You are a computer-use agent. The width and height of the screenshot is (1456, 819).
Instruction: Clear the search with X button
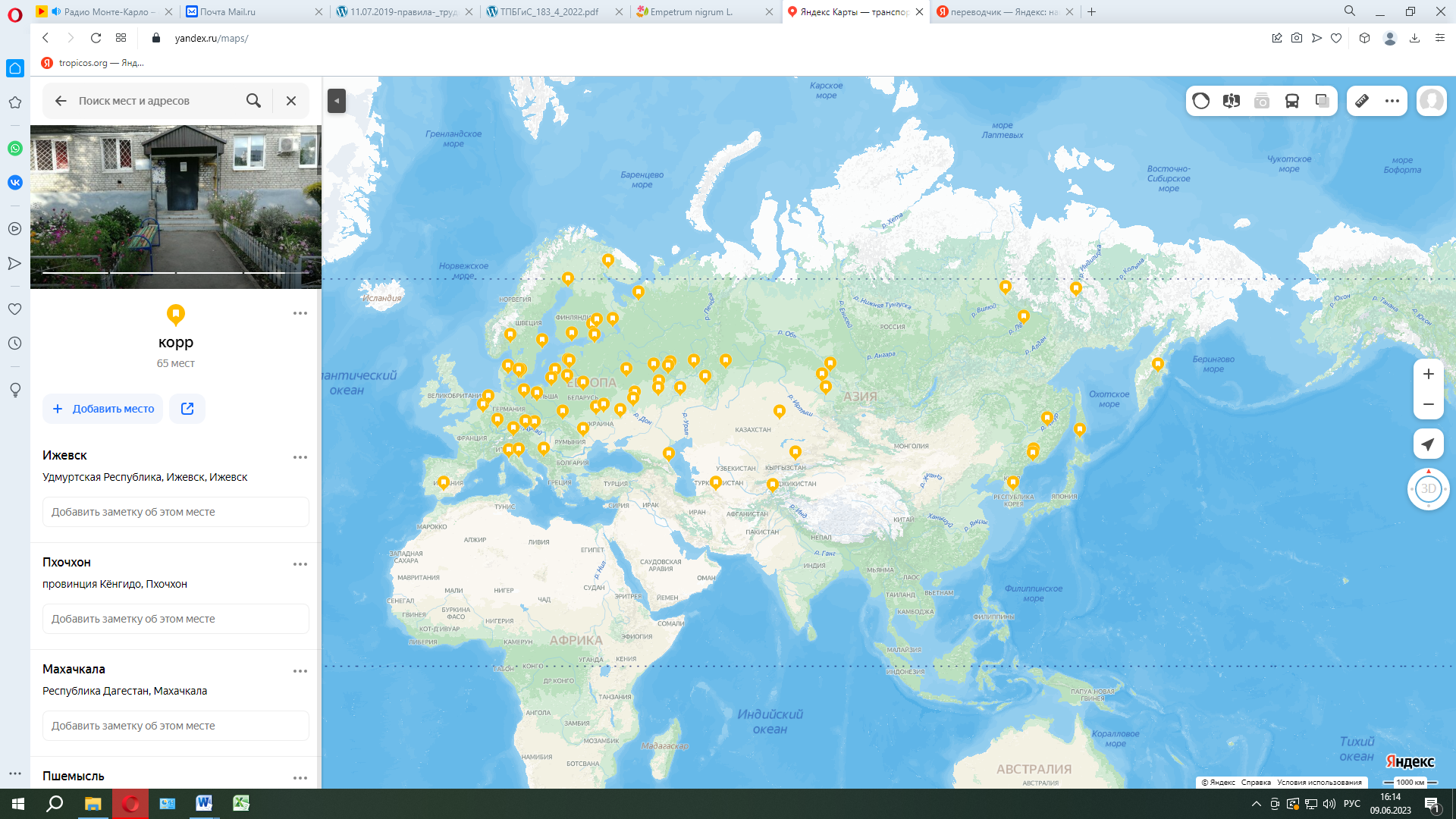pyautogui.click(x=291, y=101)
